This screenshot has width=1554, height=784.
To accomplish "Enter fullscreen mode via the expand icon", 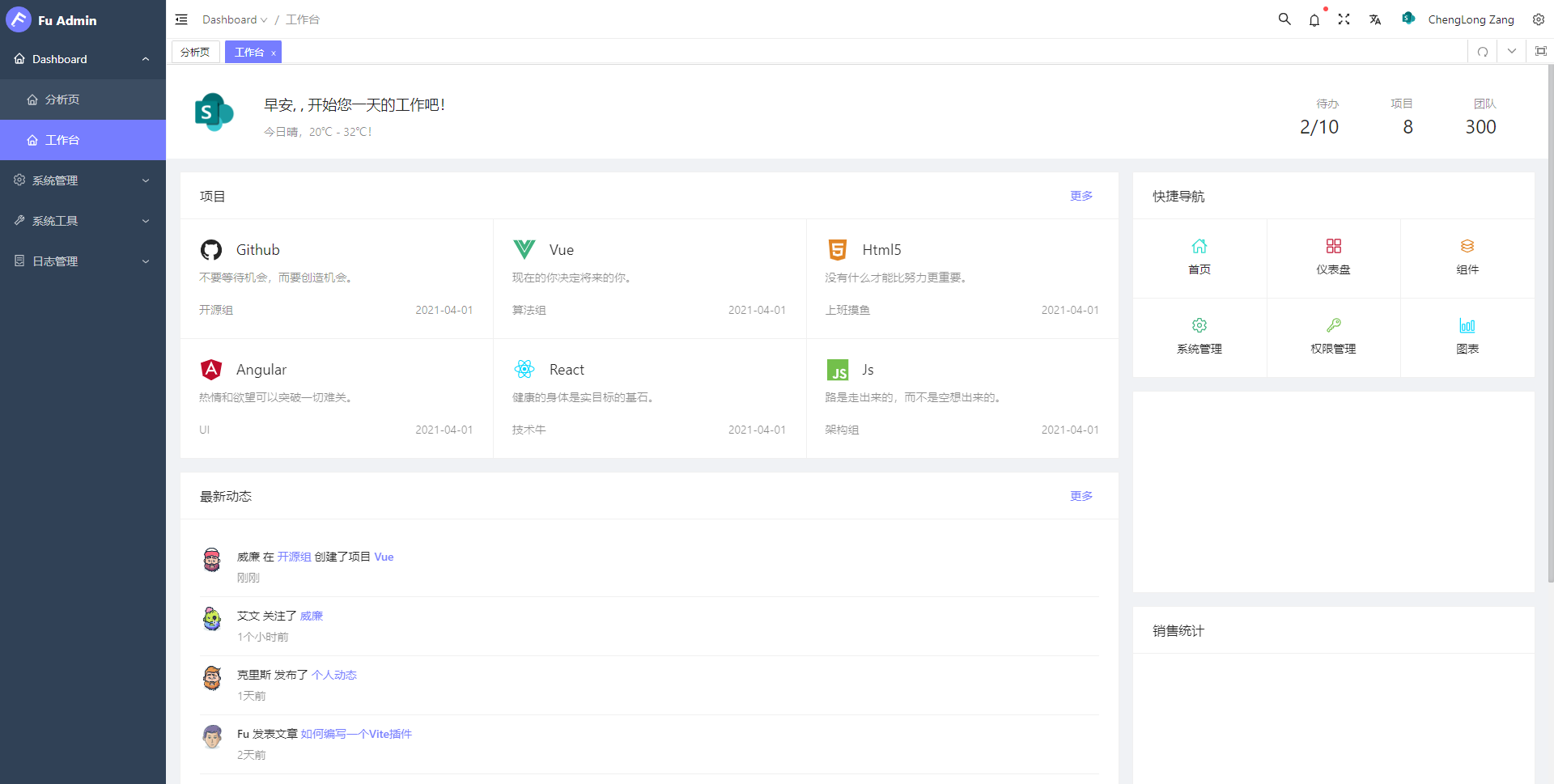I will pos(1344,19).
